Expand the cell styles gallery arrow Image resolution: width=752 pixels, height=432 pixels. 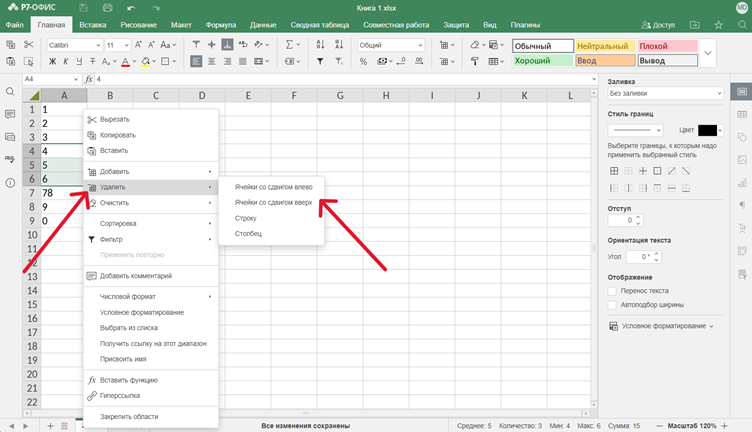[708, 53]
